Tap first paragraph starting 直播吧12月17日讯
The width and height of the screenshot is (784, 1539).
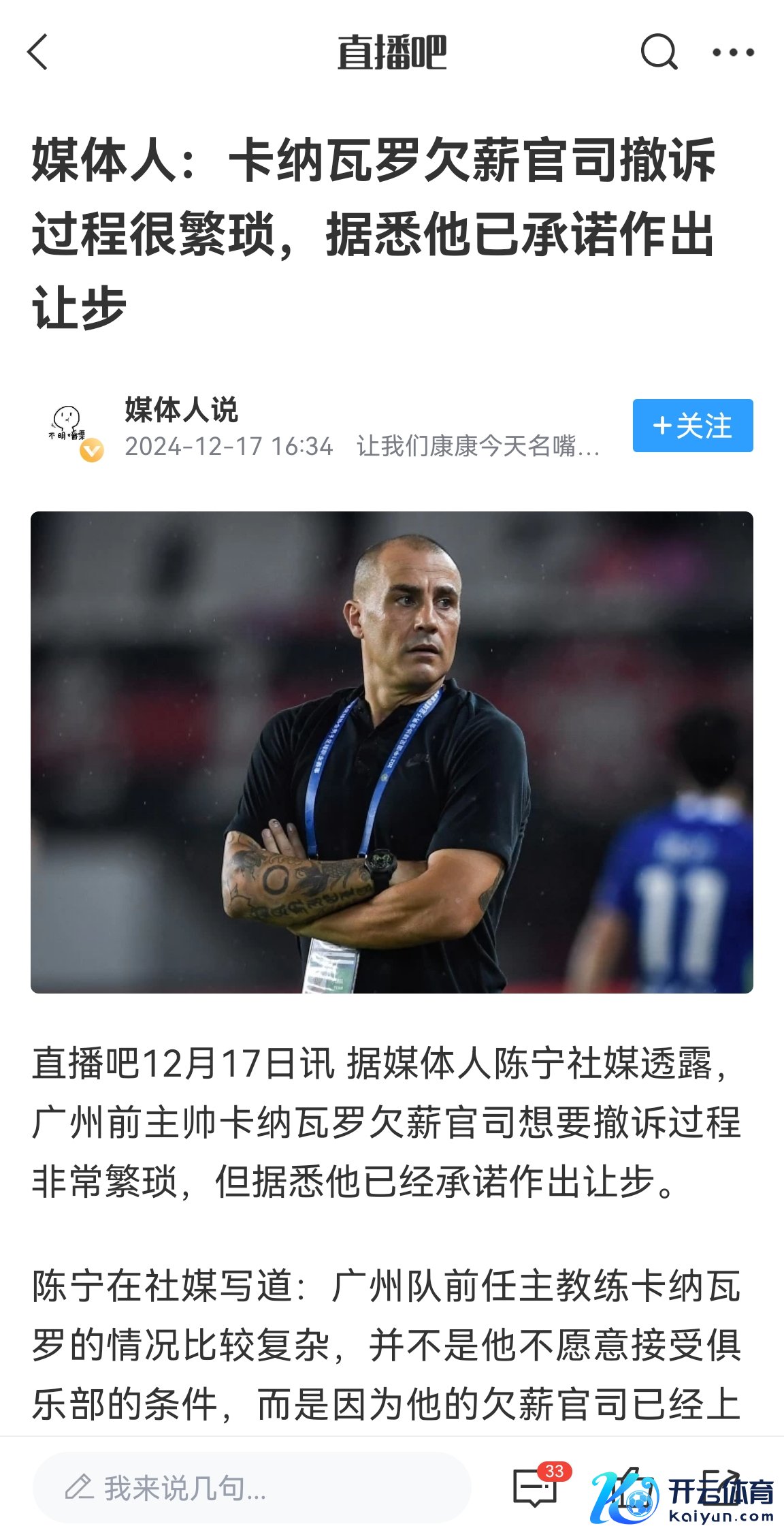click(386, 1122)
